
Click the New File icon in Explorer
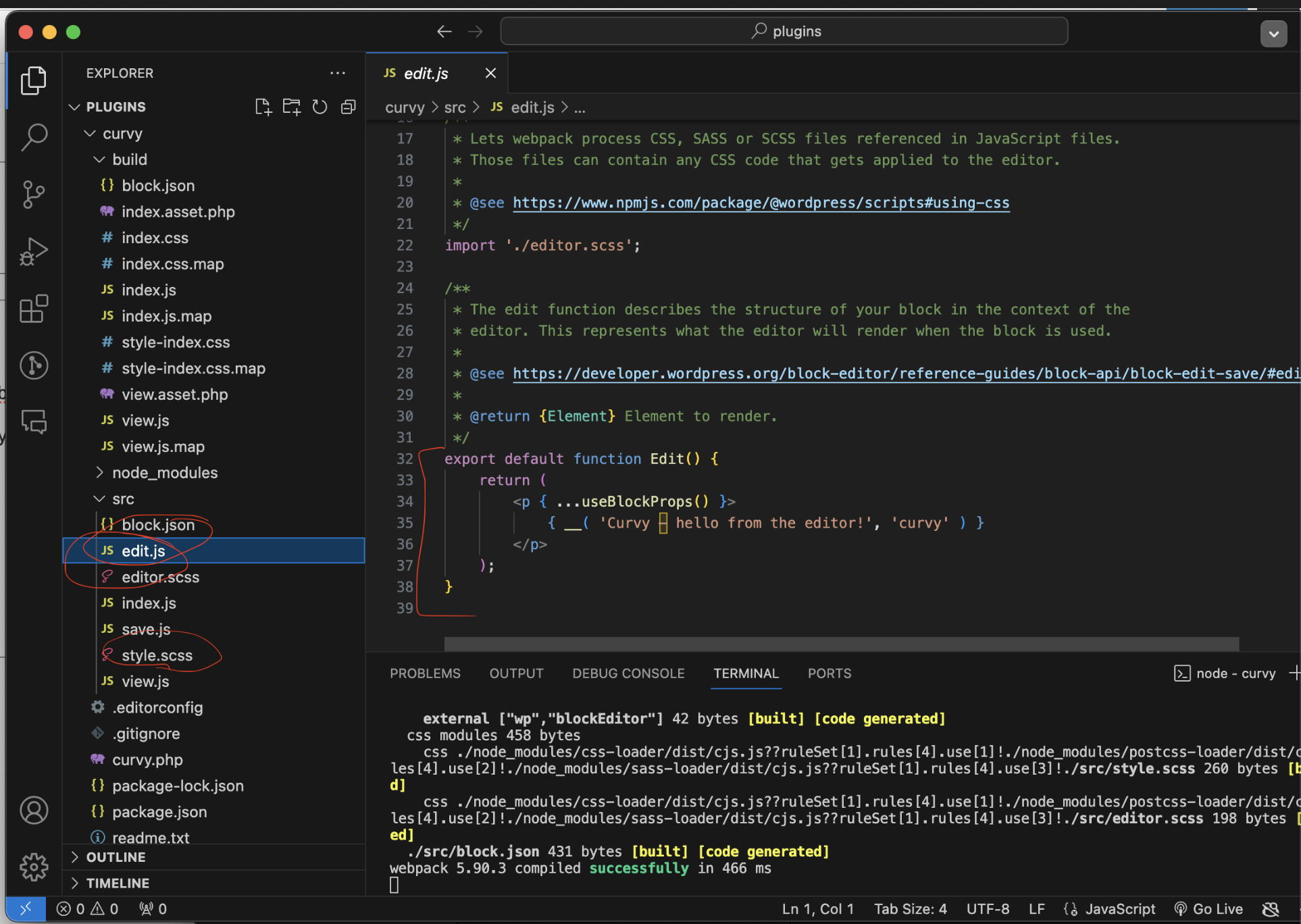click(x=263, y=107)
